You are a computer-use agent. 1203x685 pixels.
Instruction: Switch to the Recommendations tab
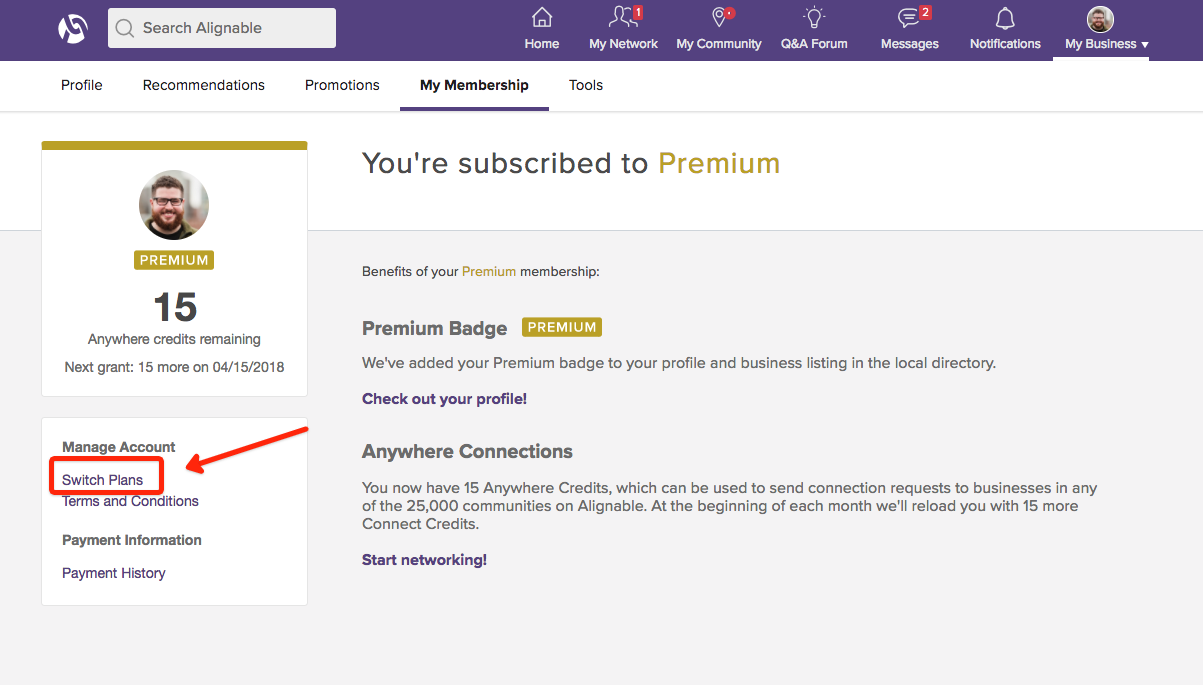click(204, 85)
